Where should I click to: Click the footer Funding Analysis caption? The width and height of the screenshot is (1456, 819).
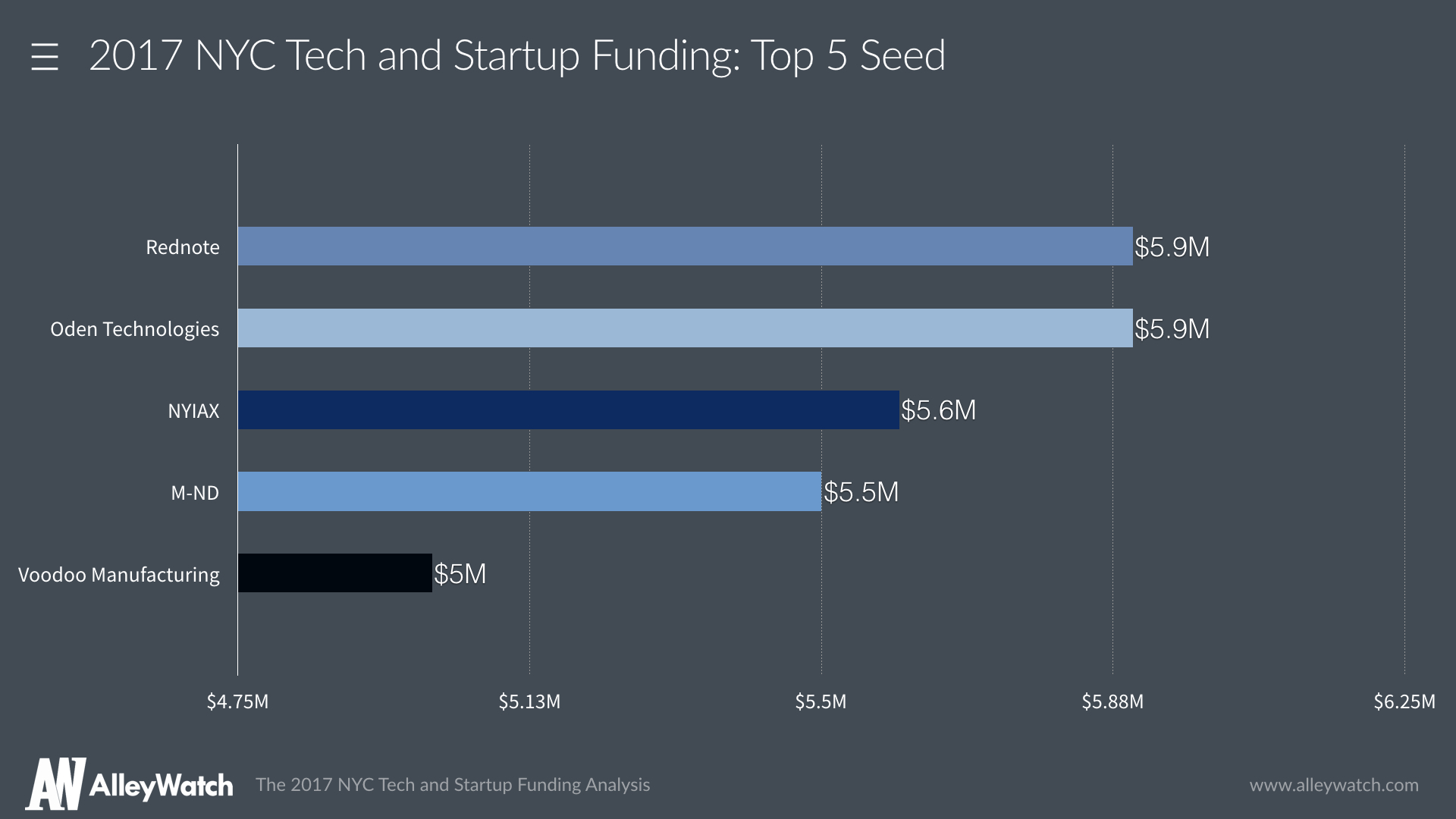pyautogui.click(x=453, y=785)
